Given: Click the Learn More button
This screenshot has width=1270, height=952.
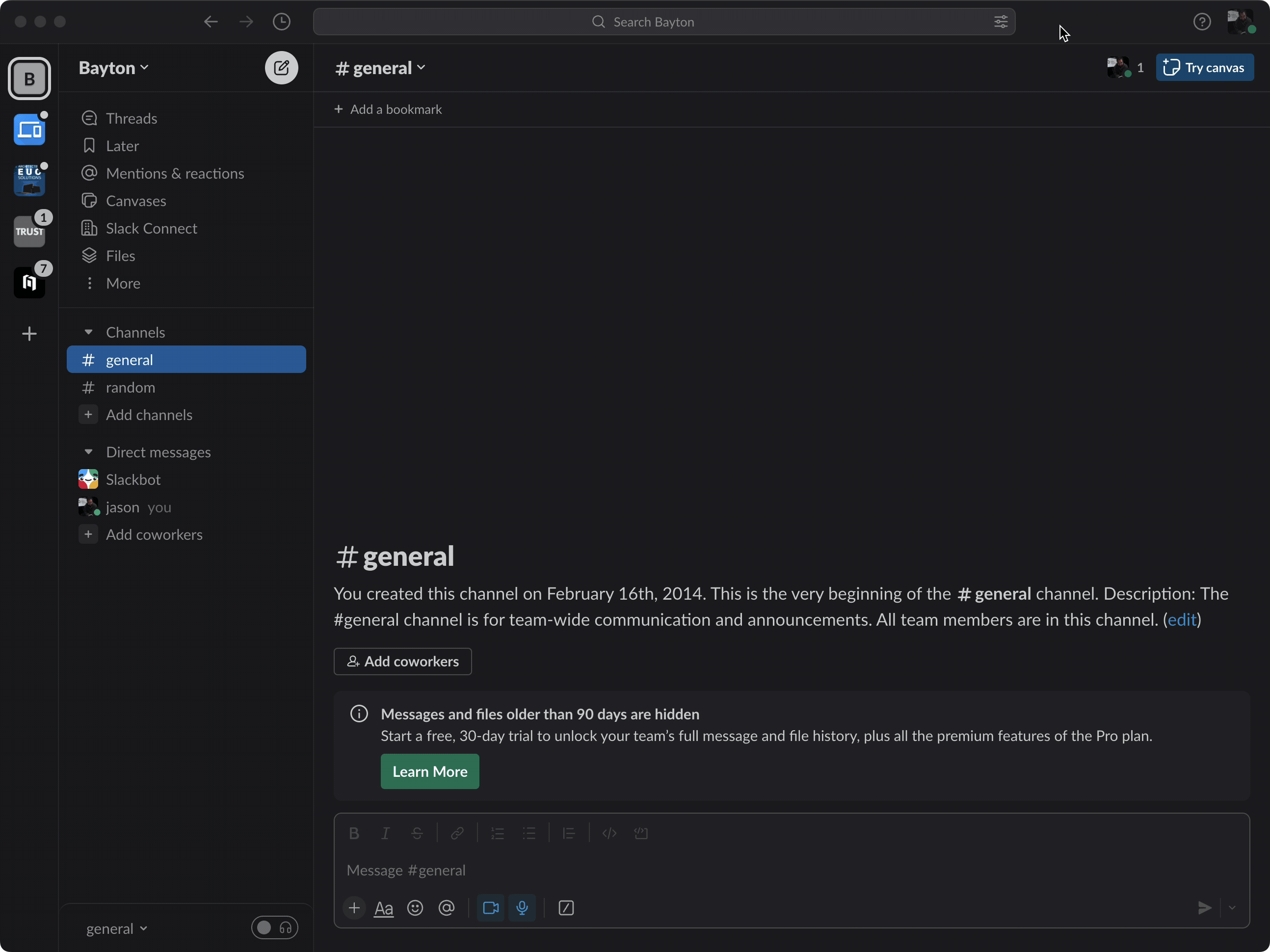Looking at the screenshot, I should [x=430, y=771].
